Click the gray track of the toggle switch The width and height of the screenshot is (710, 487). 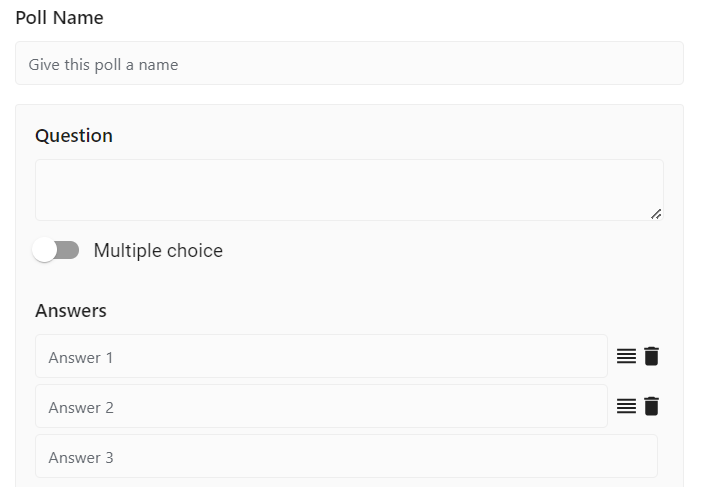(x=68, y=250)
